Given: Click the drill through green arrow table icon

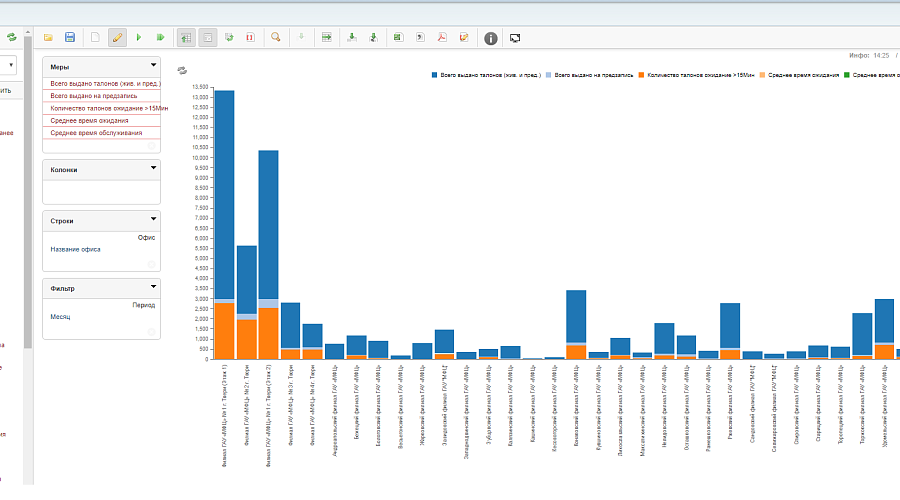Looking at the screenshot, I should coord(327,37).
